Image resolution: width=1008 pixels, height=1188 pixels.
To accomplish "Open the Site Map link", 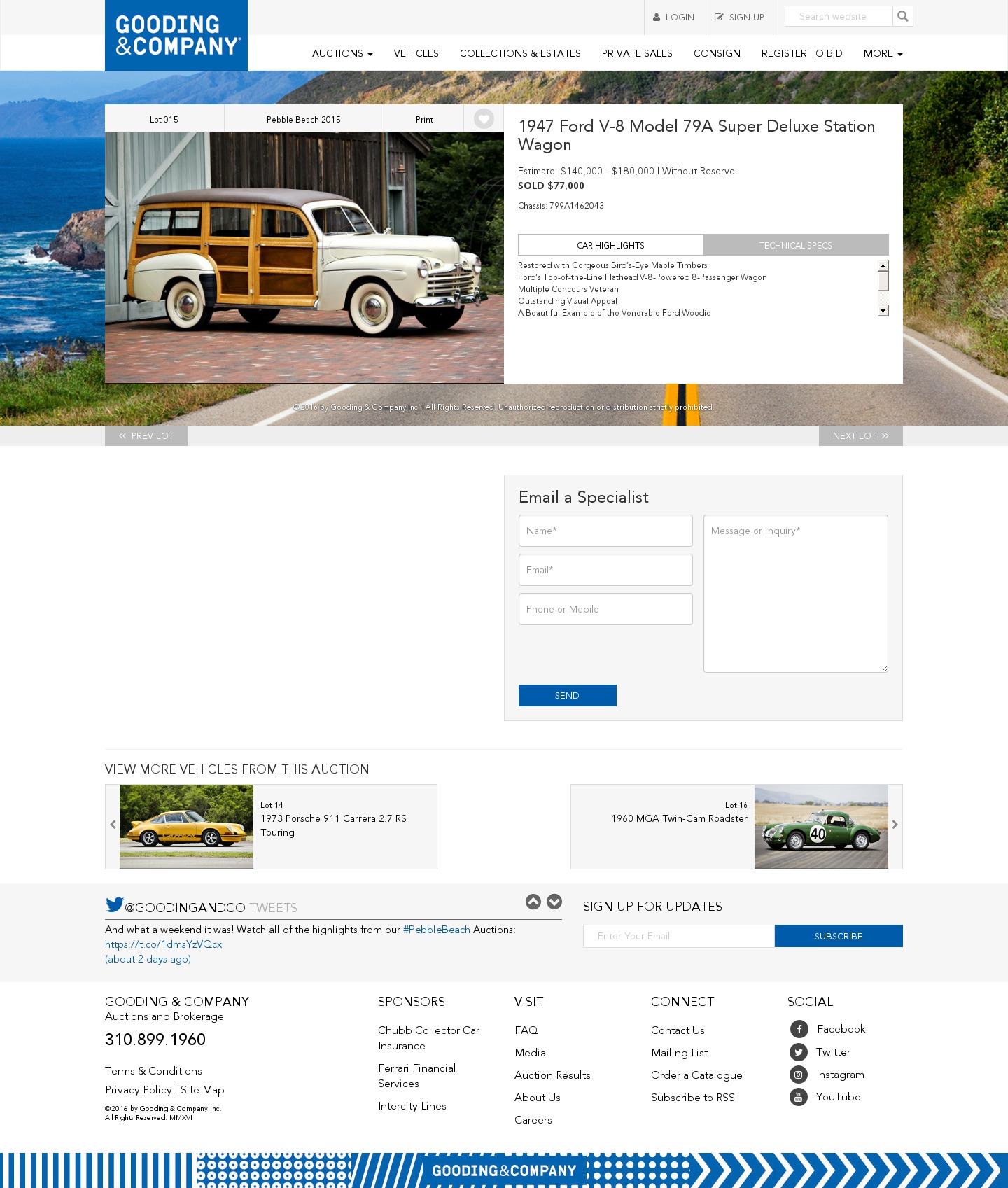I will click(x=202, y=1090).
